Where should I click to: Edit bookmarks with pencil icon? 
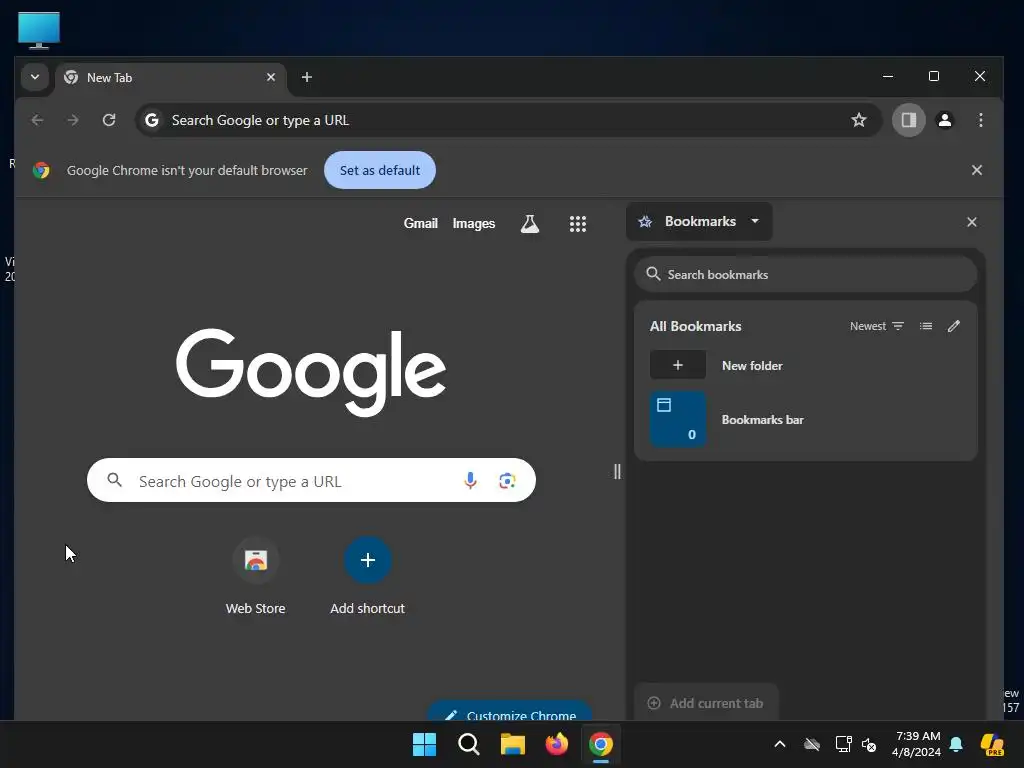(954, 326)
